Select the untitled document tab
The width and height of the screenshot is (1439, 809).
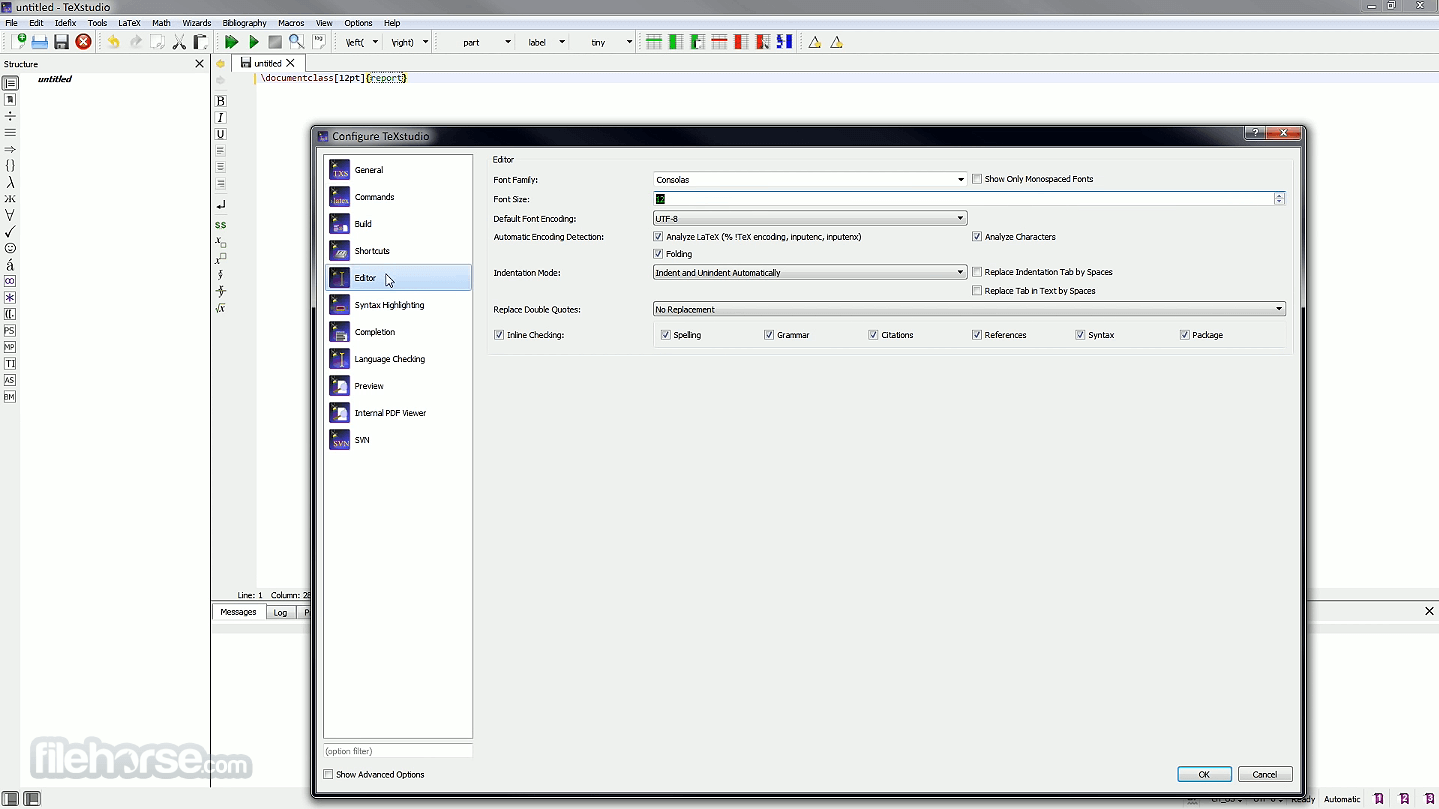tap(267, 63)
